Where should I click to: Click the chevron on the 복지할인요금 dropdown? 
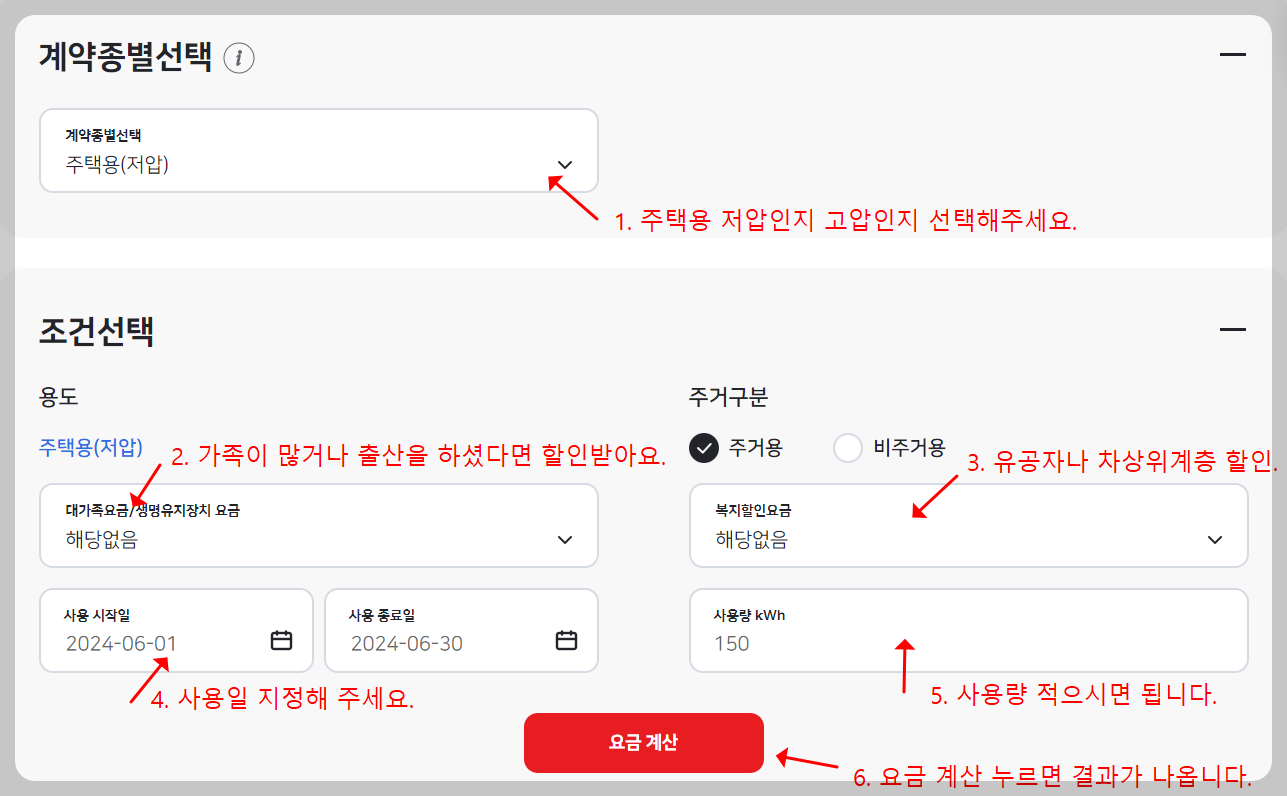1215,539
